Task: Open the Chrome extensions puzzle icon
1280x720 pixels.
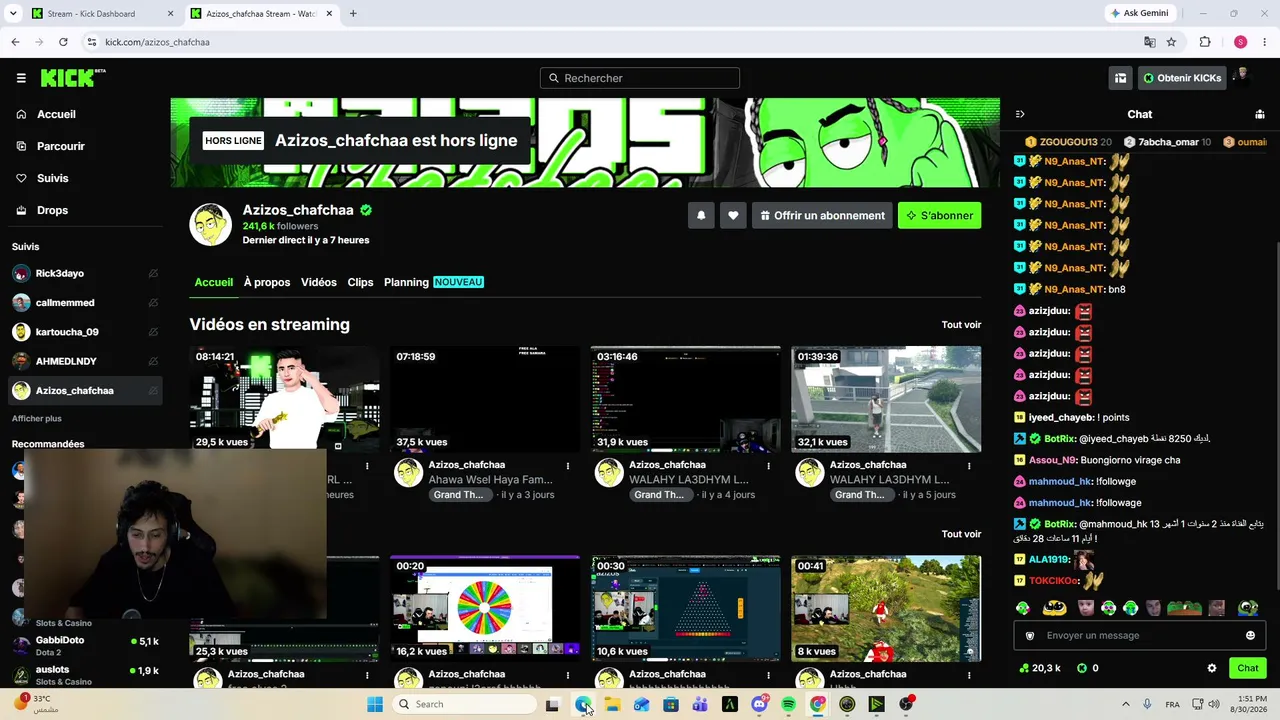Action: point(1205,42)
